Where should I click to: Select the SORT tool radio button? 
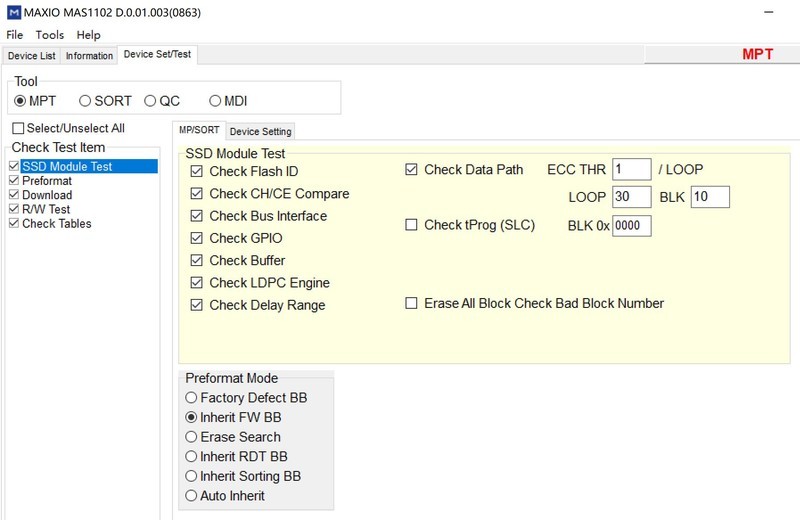[x=85, y=101]
